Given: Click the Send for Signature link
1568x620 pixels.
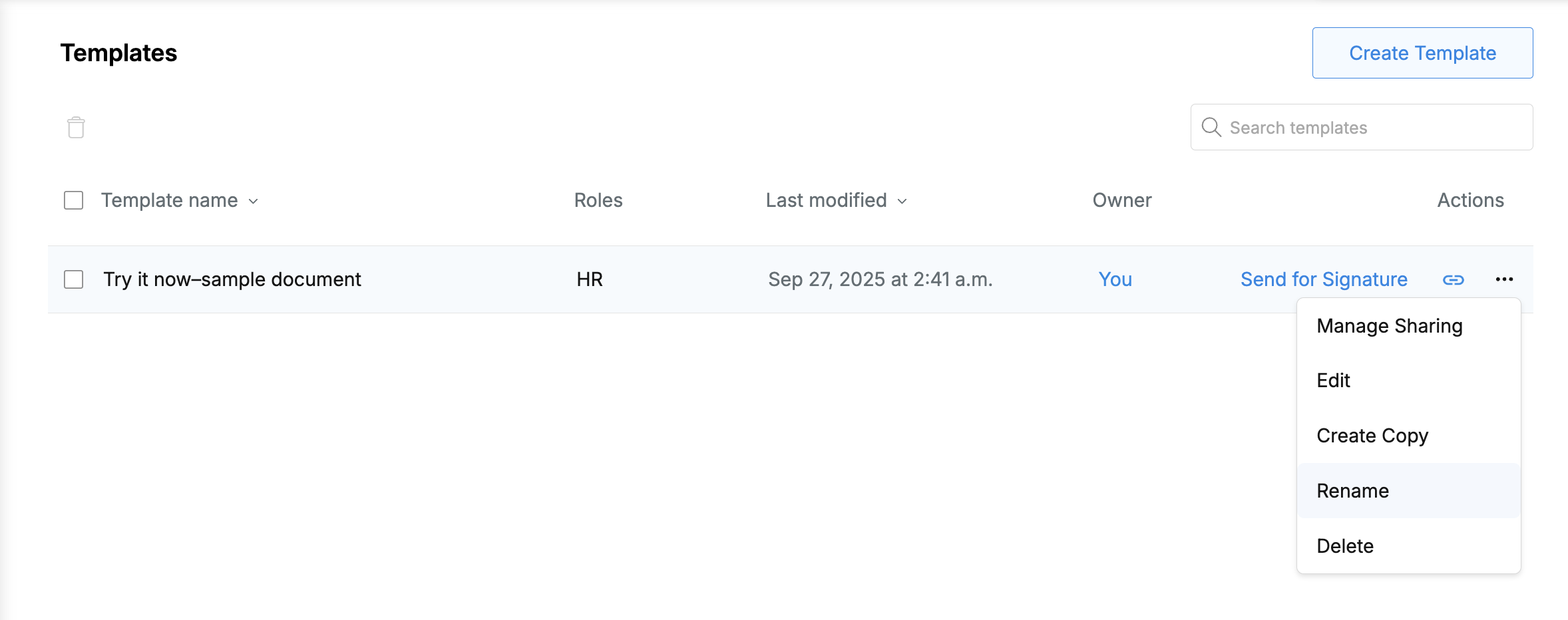Looking at the screenshot, I should [1324, 279].
